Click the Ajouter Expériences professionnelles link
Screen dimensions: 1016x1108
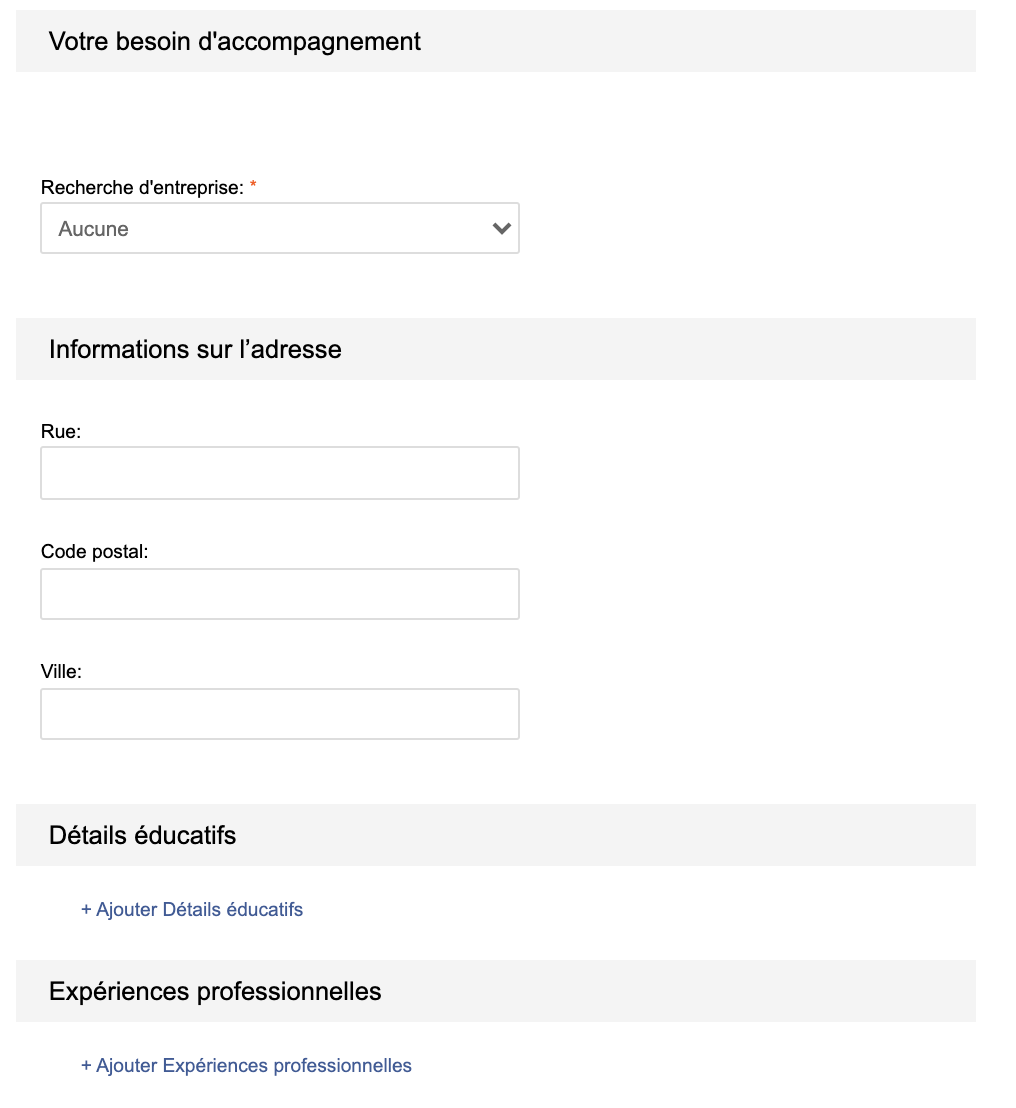pyautogui.click(x=253, y=1066)
